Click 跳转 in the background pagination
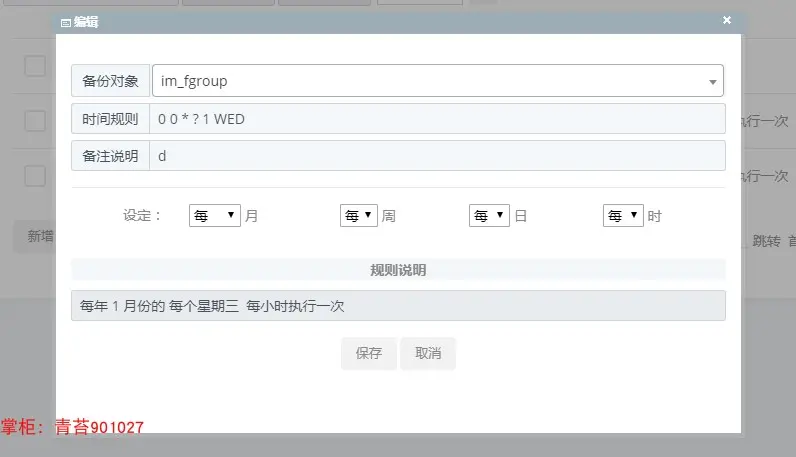Screen dimensions: 796x457 pyautogui.click(x=766, y=241)
